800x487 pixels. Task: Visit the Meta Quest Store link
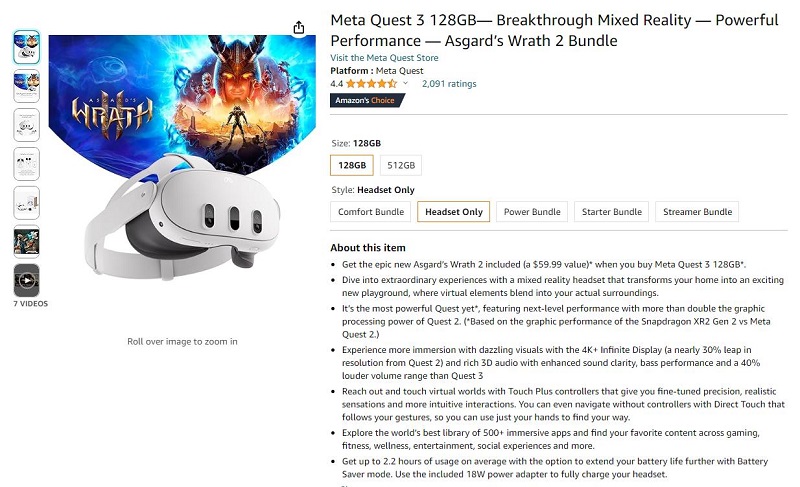[x=384, y=58]
